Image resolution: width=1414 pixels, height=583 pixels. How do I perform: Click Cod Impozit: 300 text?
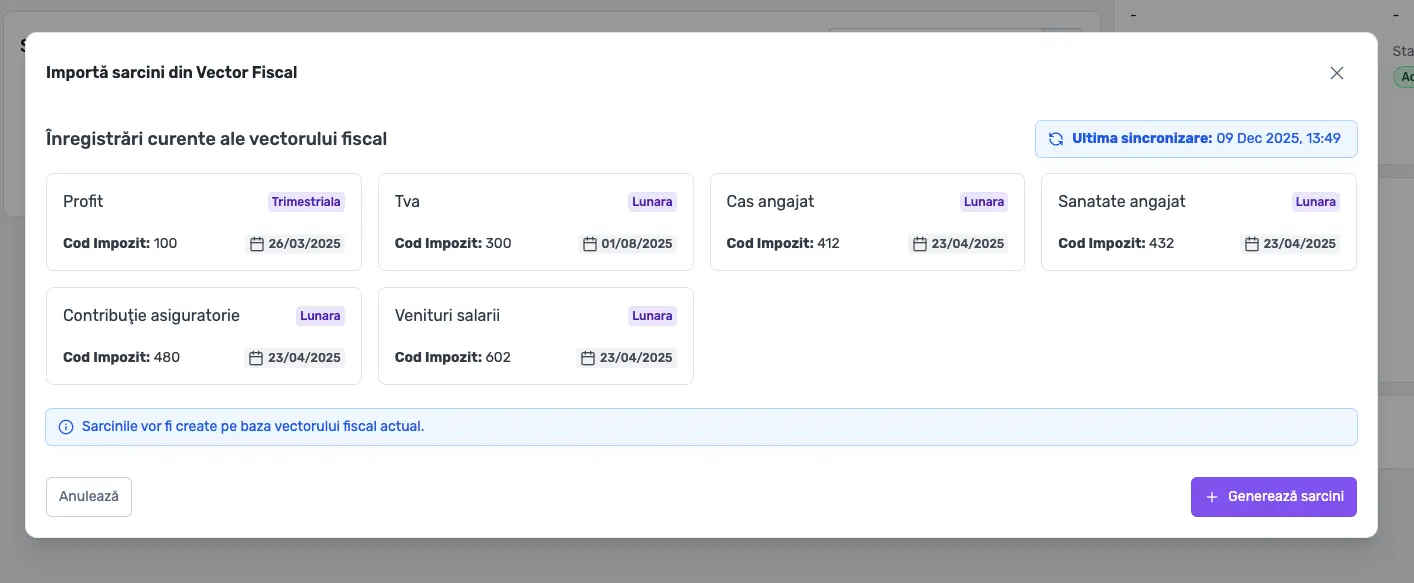(x=453, y=243)
